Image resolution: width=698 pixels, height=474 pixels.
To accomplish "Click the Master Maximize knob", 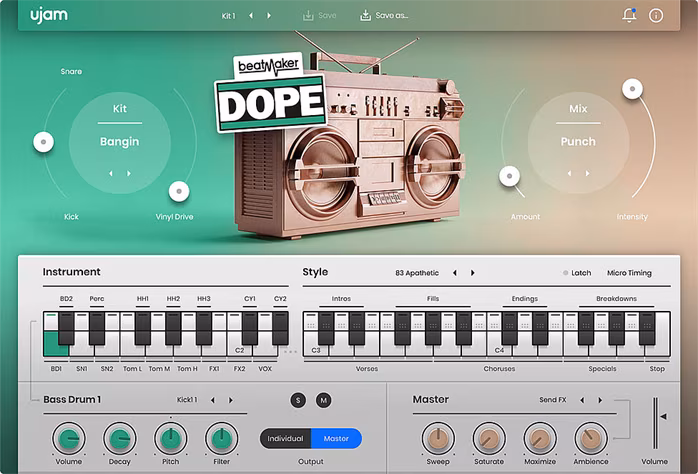I will click(x=540, y=438).
